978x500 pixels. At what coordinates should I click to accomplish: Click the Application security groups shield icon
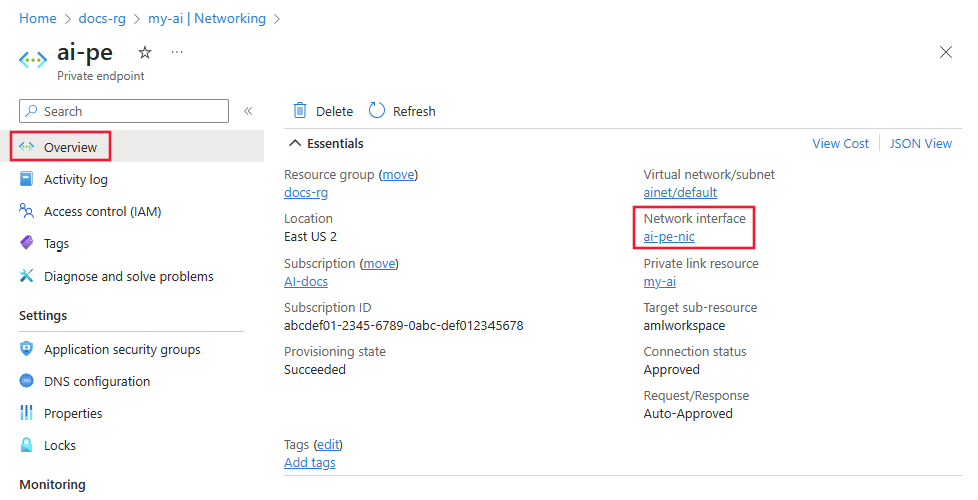pyautogui.click(x=26, y=349)
